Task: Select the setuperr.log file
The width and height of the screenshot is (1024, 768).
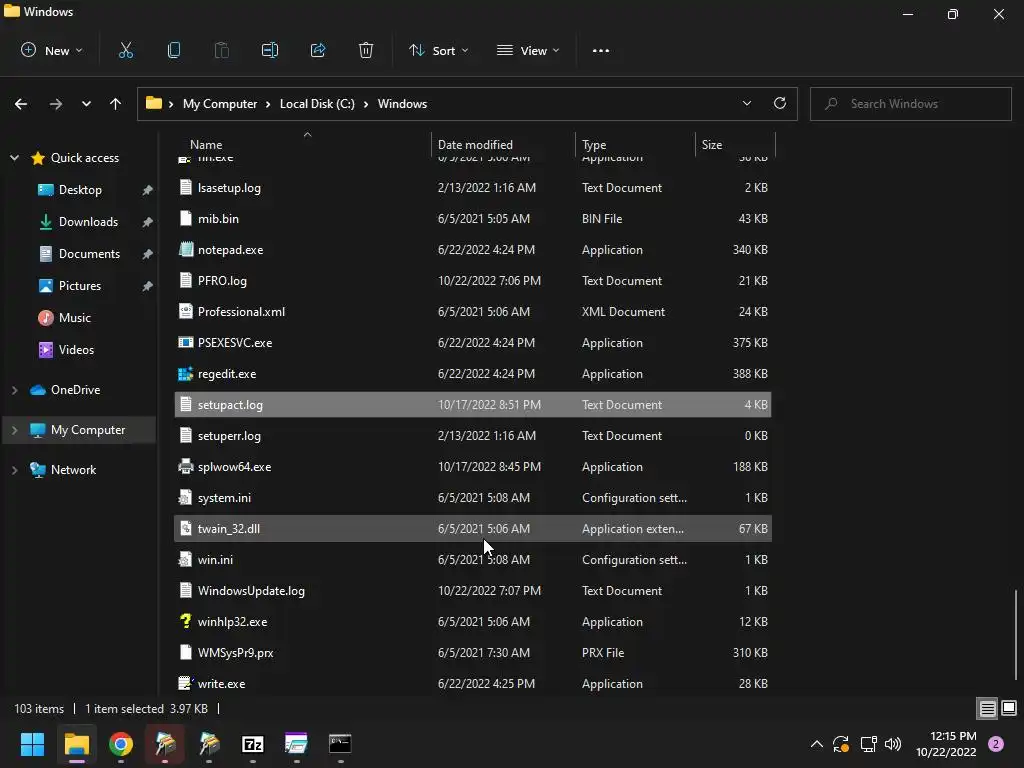Action: pos(473,436)
